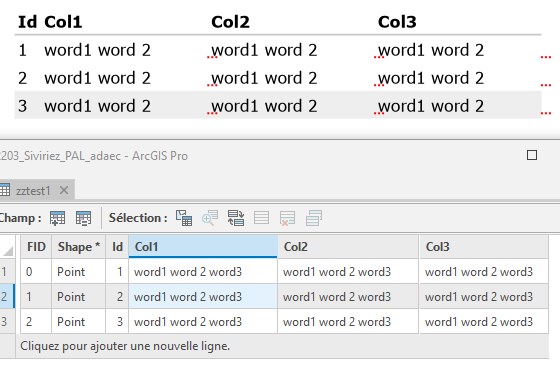Screen dimensions: 560x370
Task: Click Col2 cell of the FID 2 row
Action: click(x=348, y=321)
